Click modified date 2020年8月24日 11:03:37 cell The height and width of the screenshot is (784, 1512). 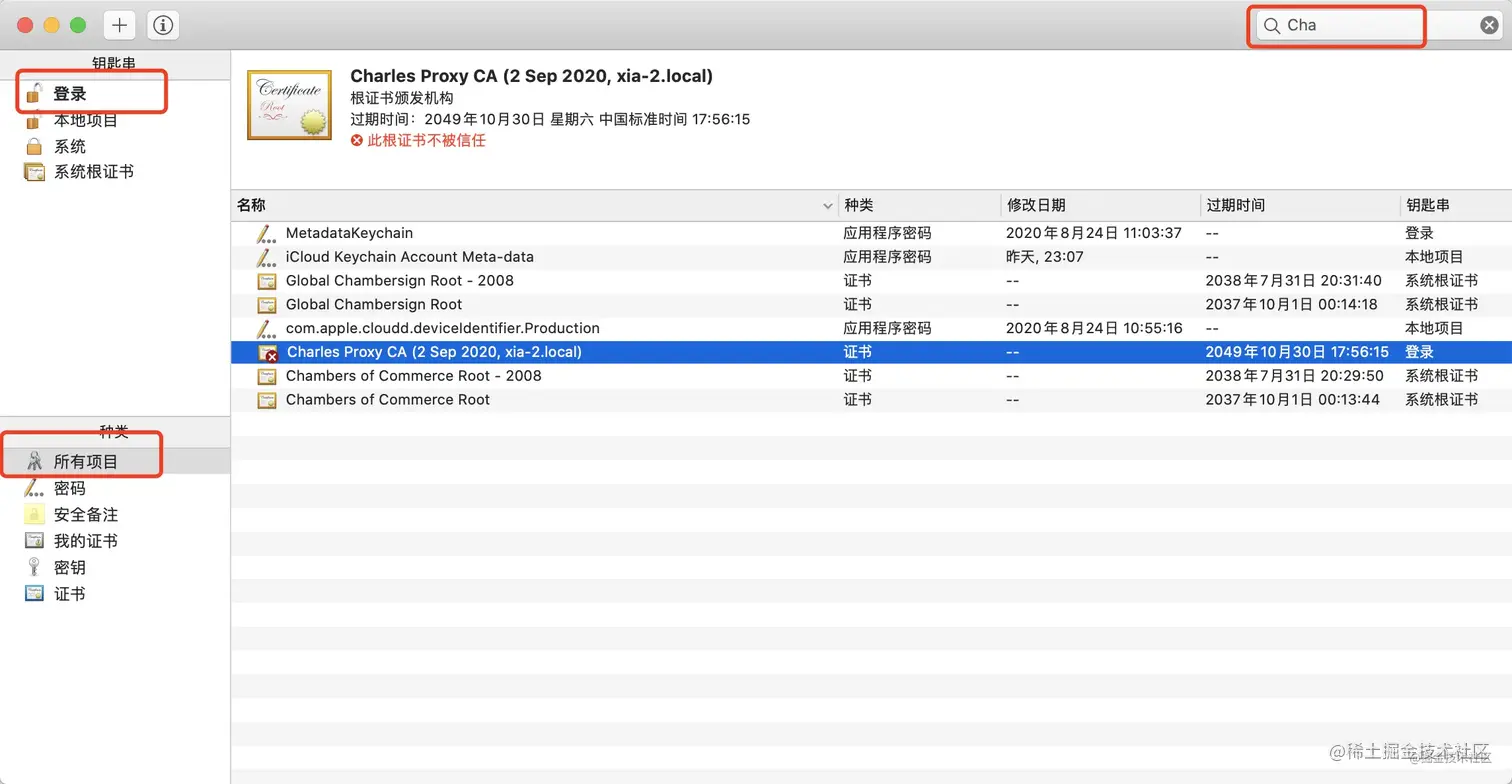pyautogui.click(x=1094, y=233)
